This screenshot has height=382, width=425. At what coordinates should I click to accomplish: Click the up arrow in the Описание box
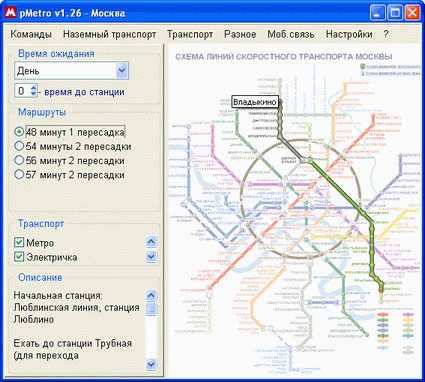[x=151, y=295]
